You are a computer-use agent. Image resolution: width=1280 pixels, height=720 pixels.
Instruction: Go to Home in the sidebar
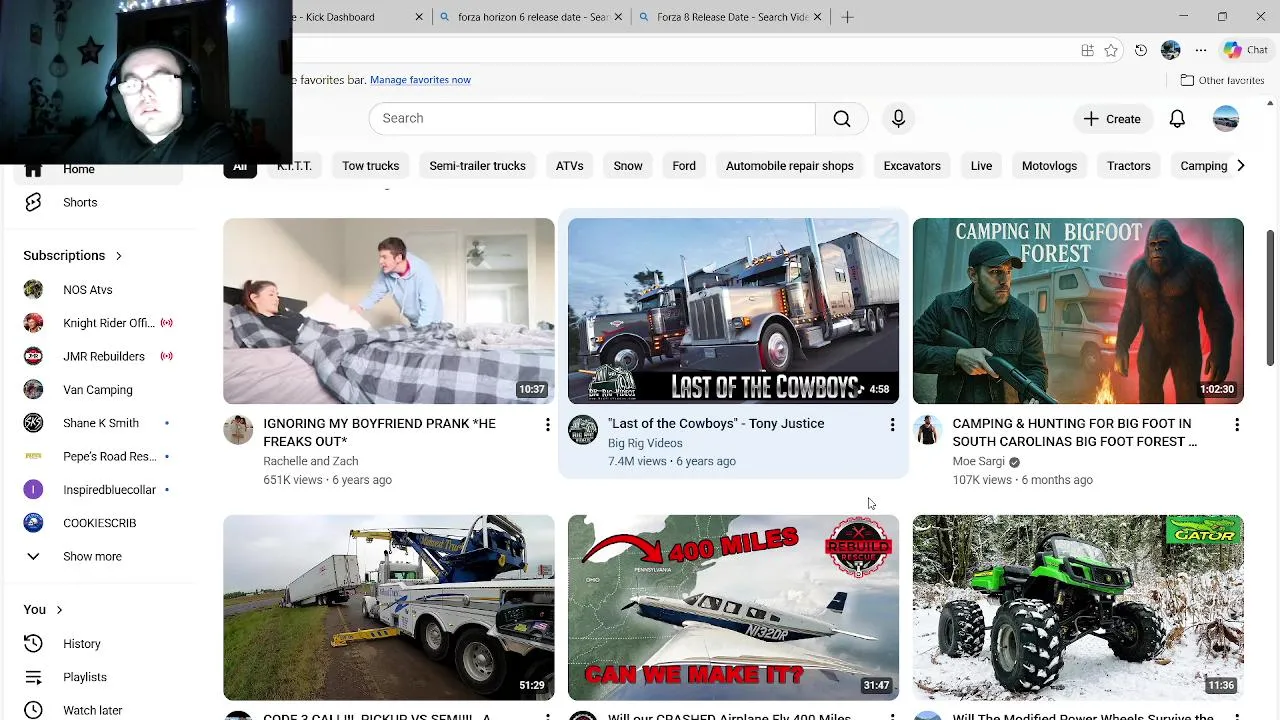[x=99, y=171]
